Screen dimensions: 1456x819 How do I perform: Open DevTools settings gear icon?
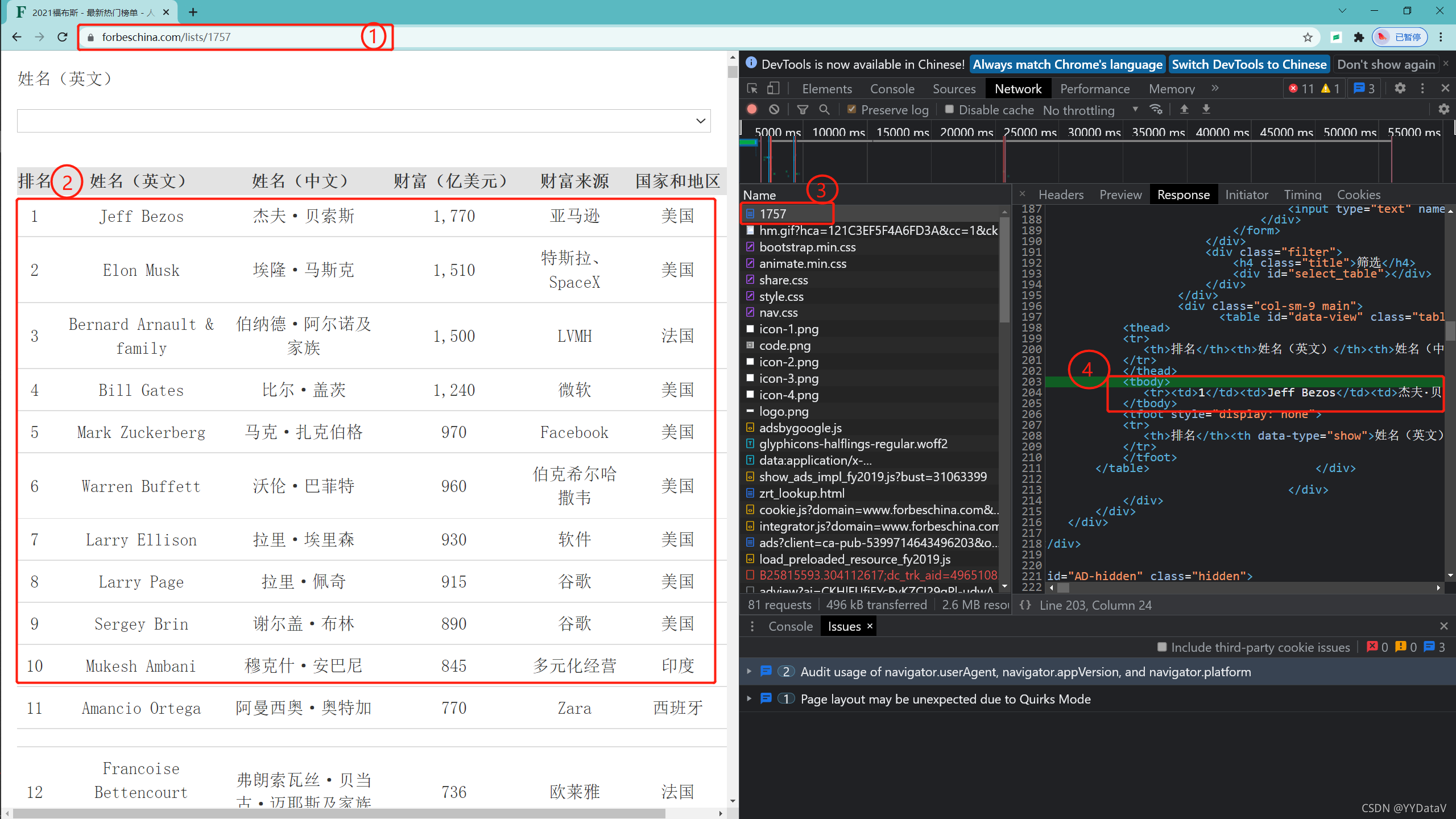(1400, 88)
